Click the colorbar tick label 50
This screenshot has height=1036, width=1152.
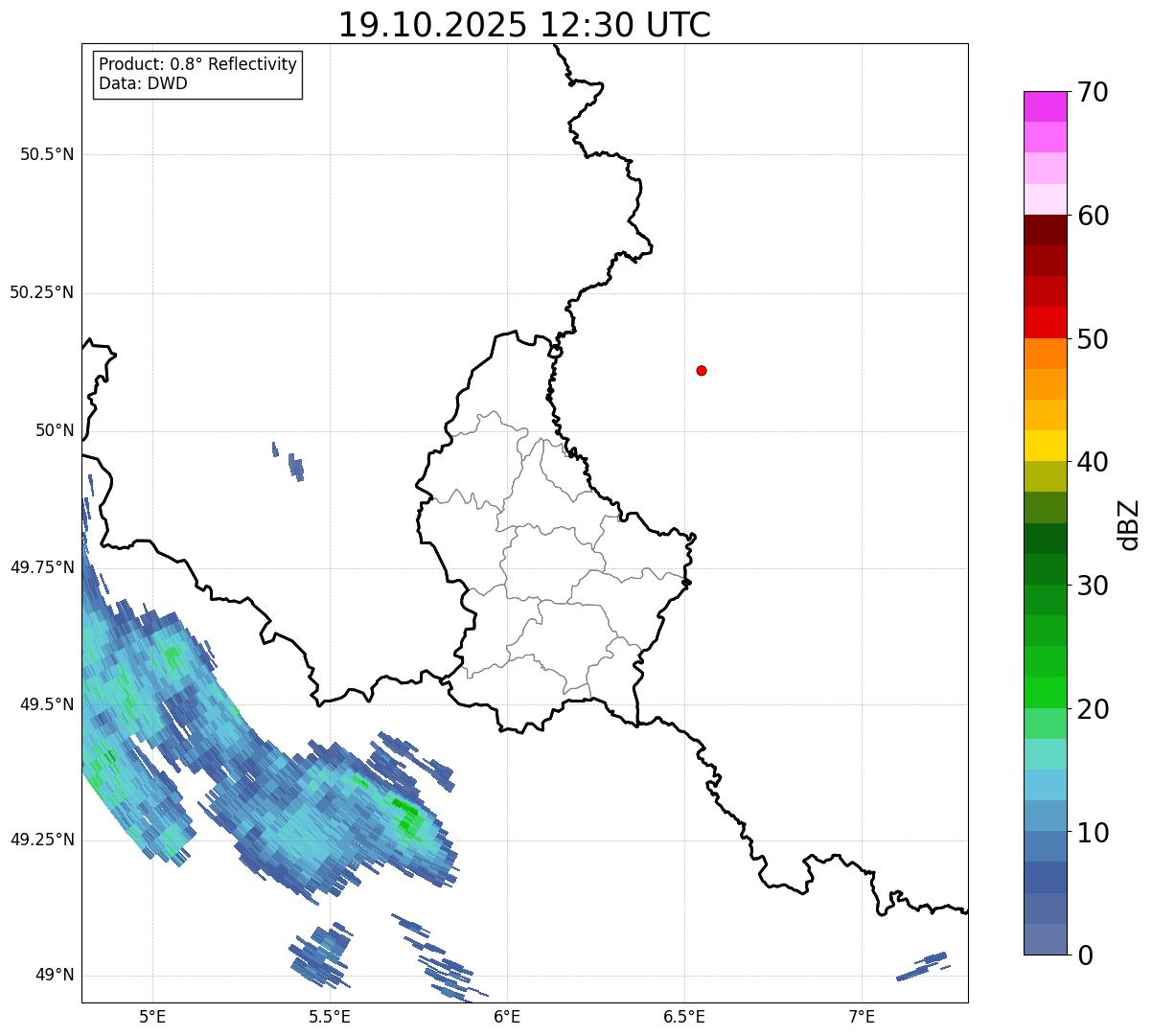click(1093, 339)
